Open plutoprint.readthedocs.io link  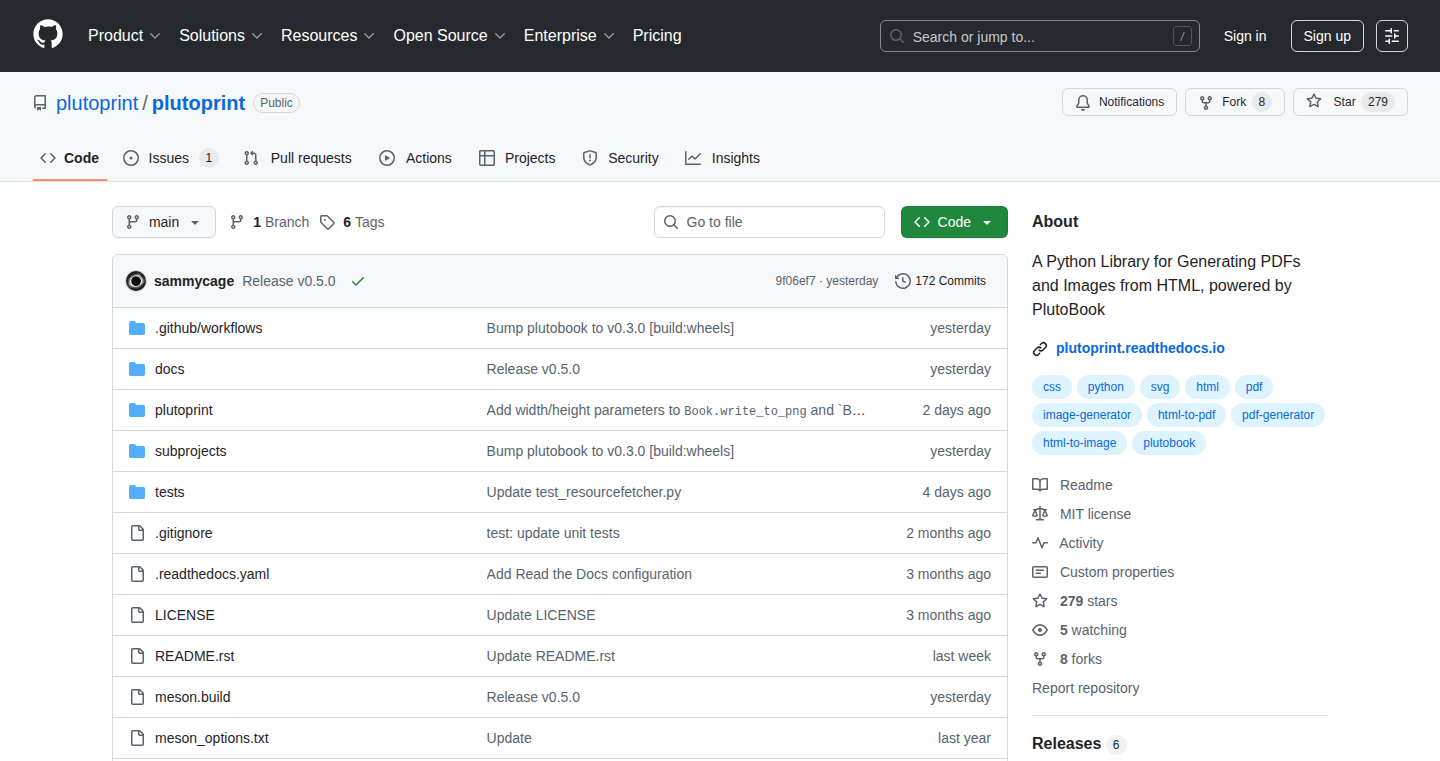[1140, 349]
